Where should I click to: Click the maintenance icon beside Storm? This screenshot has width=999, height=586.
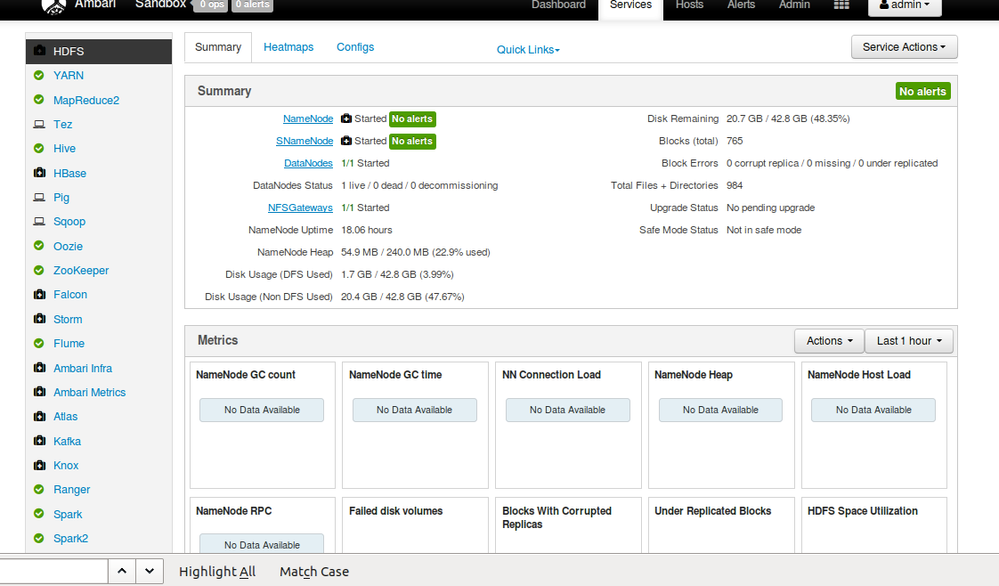tap(40, 318)
